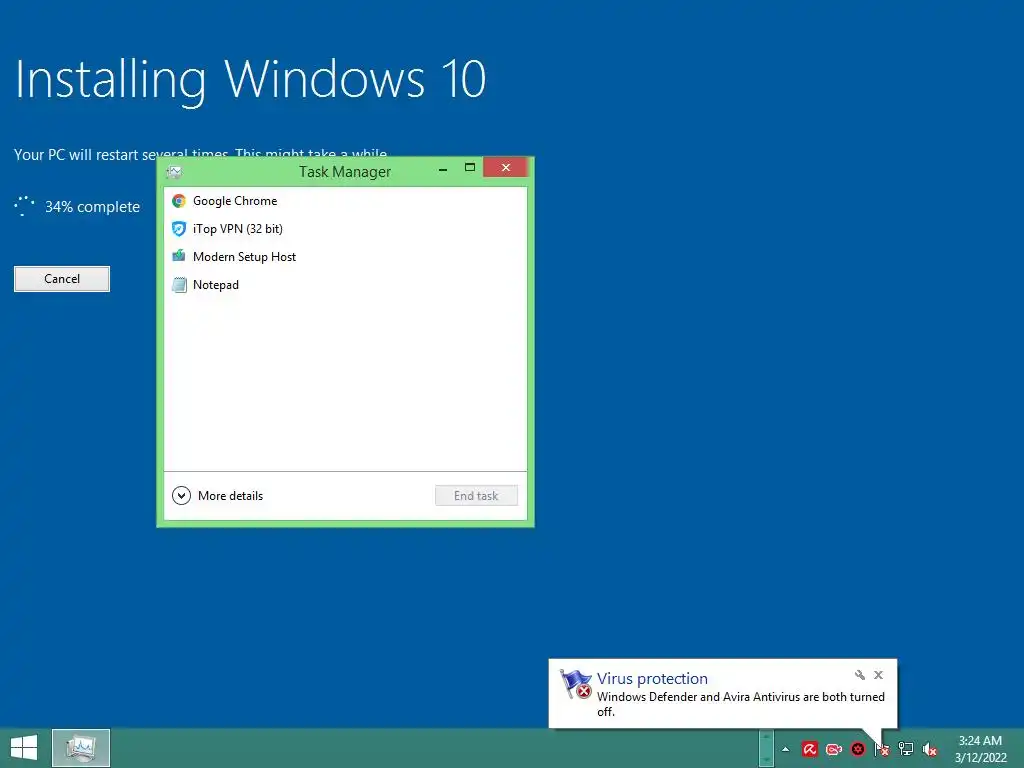Select the iTop VPN (32 bit) row

coord(345,229)
